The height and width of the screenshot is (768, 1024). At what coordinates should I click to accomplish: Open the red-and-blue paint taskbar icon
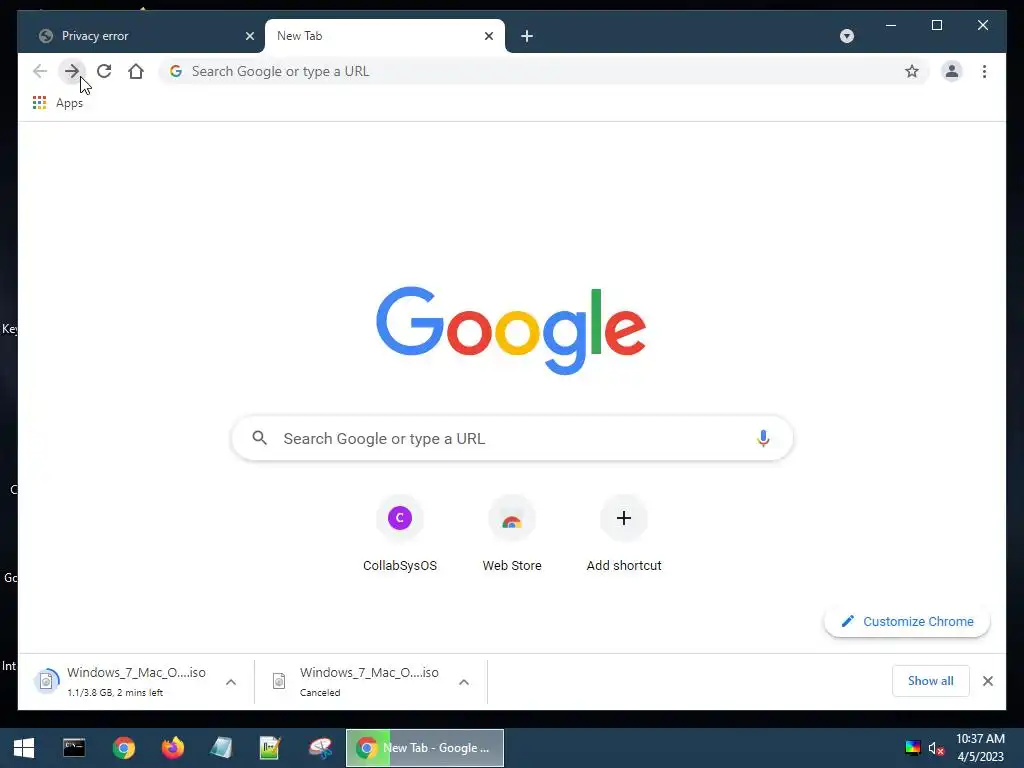point(320,748)
